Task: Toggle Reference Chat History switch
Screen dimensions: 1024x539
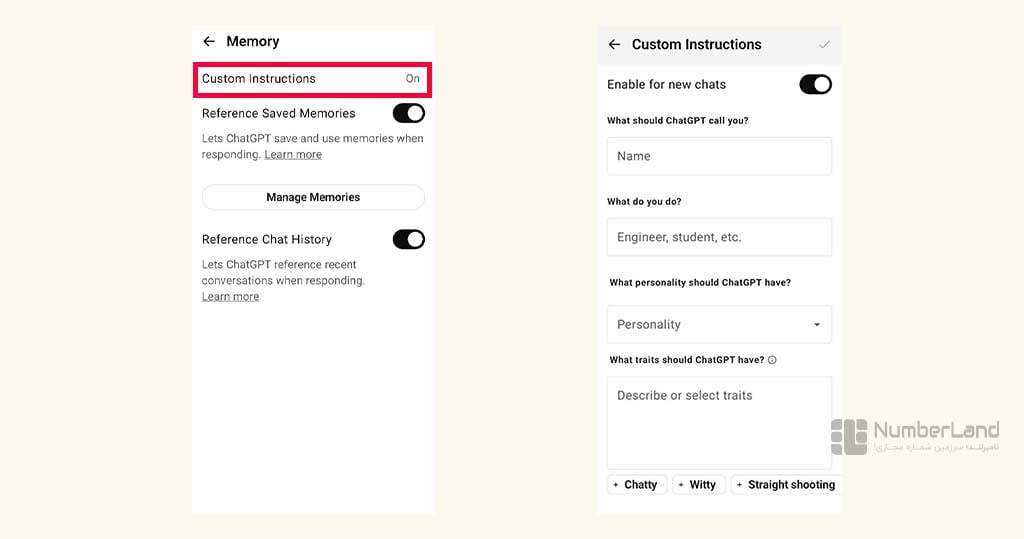Action: pos(409,239)
